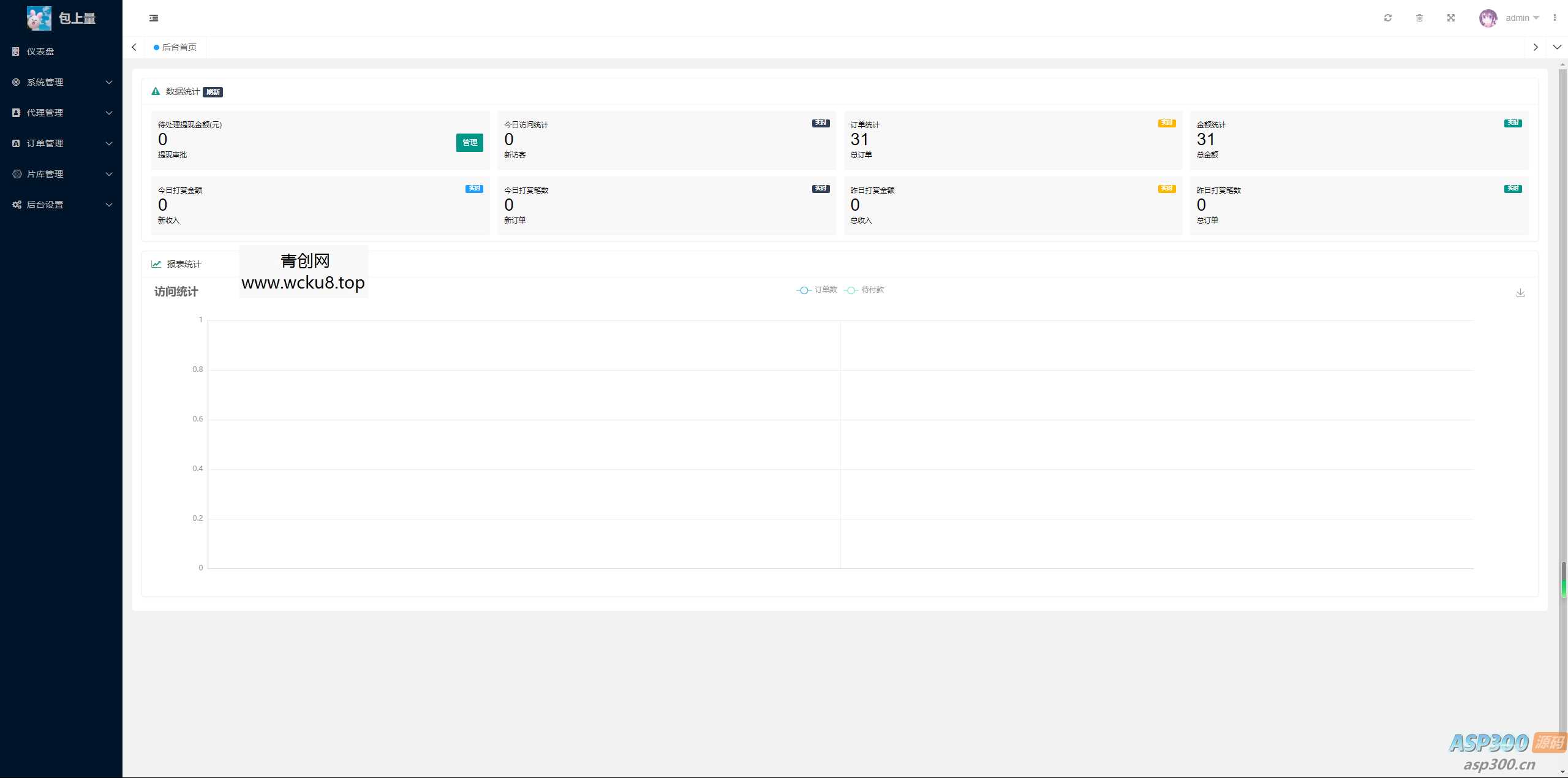This screenshot has width=1568, height=778.
Task: Click the green 管理 button
Action: (x=469, y=142)
